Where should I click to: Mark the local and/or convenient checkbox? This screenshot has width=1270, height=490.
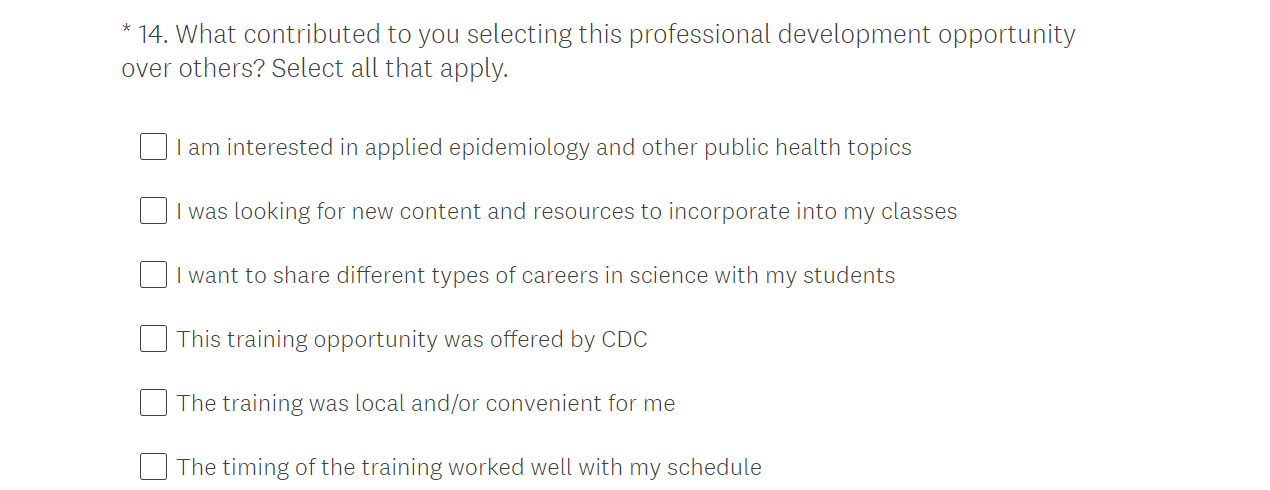tap(153, 403)
